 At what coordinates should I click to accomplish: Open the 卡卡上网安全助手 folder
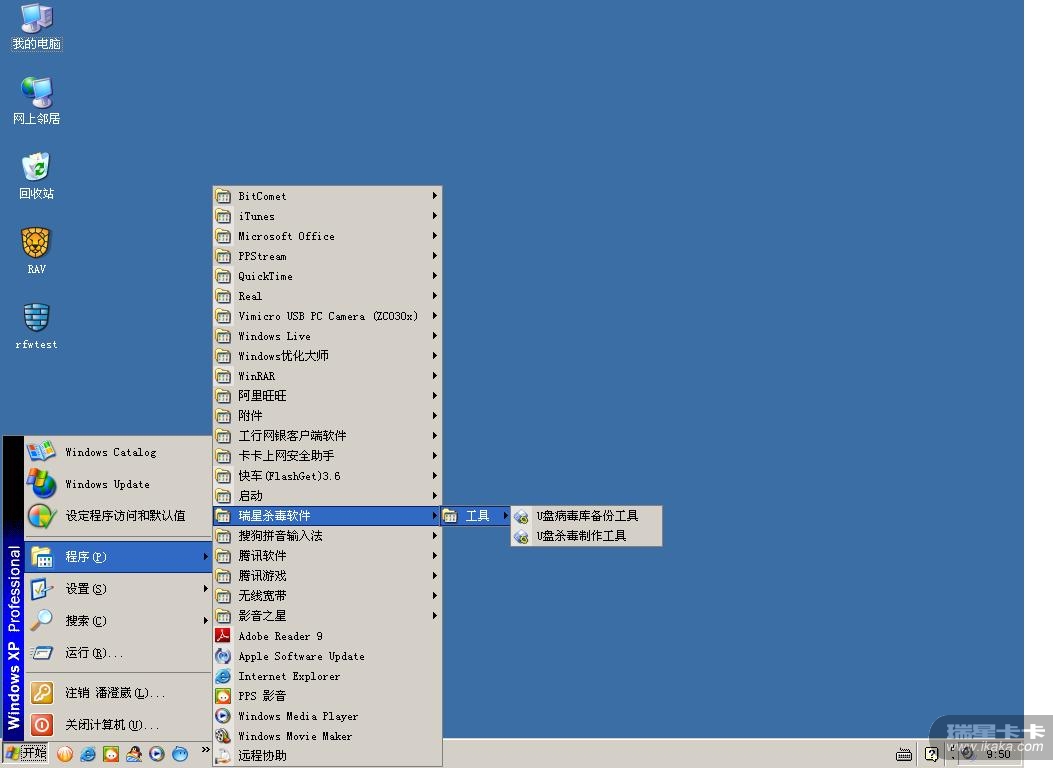click(328, 456)
